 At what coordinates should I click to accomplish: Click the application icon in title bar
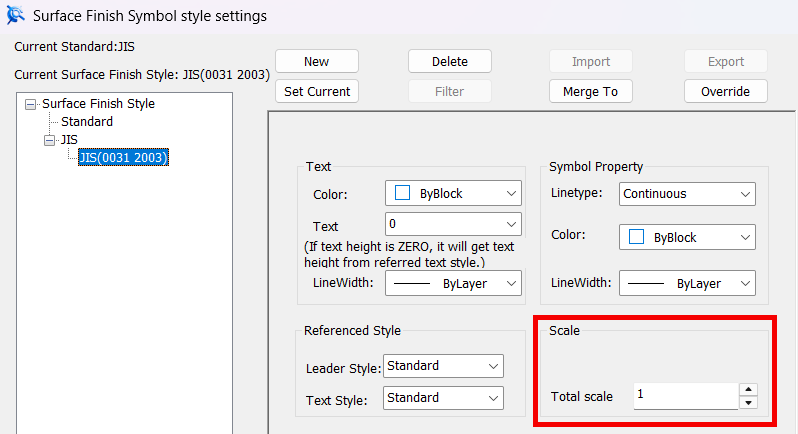[15, 15]
